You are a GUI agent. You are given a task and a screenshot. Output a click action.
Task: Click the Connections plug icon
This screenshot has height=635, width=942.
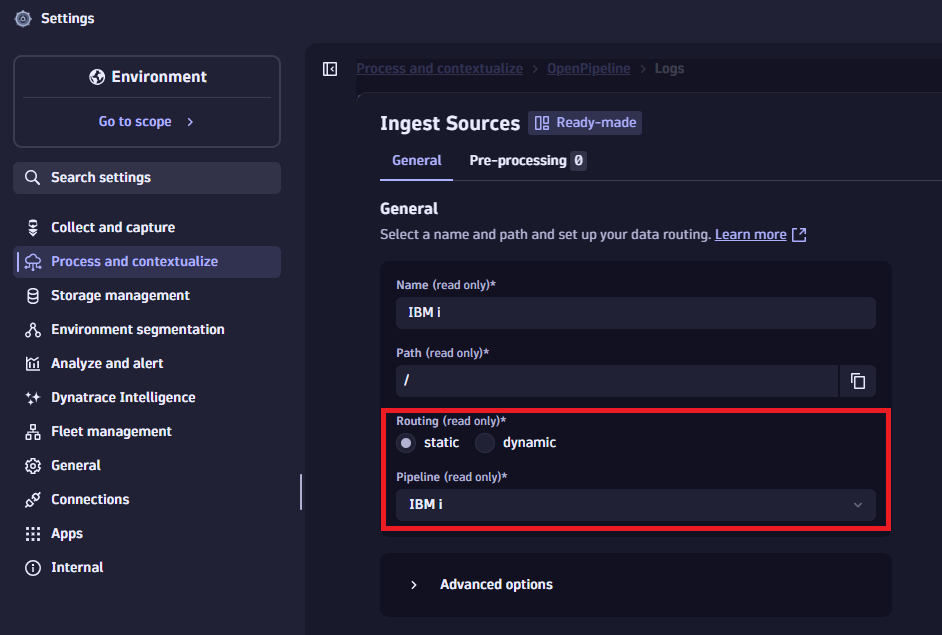(x=33, y=500)
